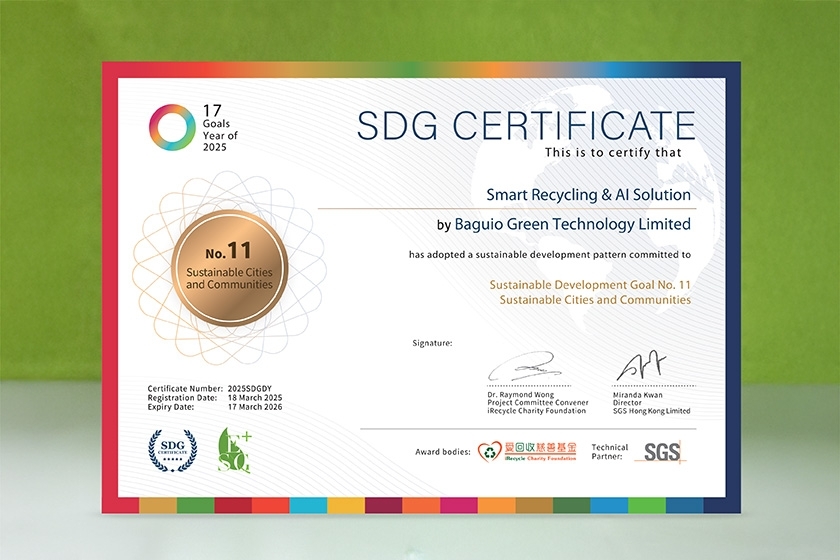The height and width of the screenshot is (560, 840).
Task: Click 'Award bodies:' label
Action: pos(442,452)
